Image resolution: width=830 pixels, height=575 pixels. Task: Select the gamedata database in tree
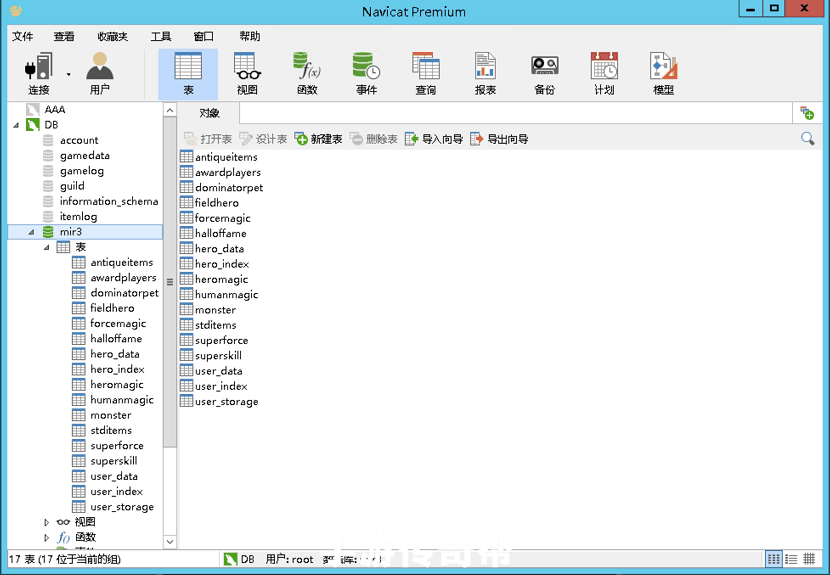pos(85,156)
